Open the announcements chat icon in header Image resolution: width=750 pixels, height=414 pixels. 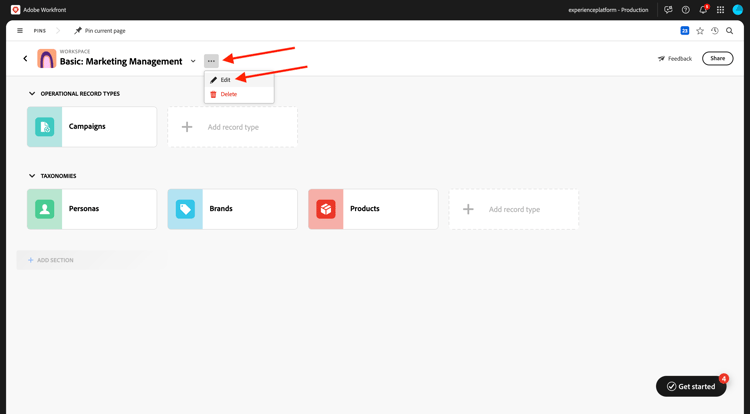668,10
